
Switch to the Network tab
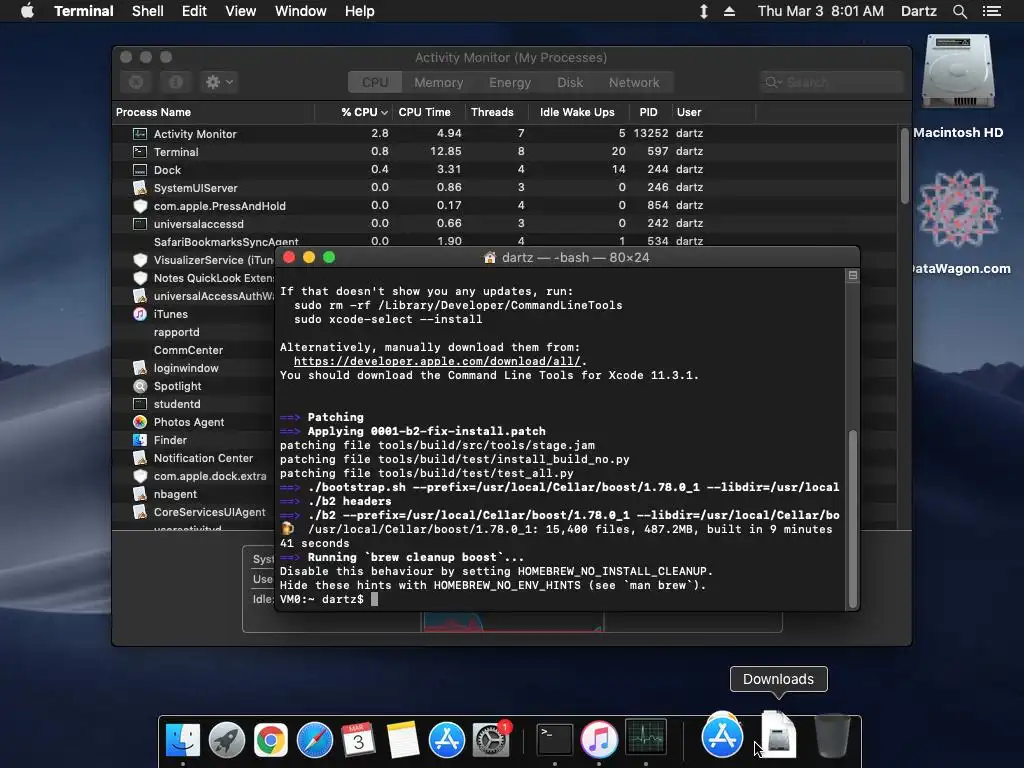coord(633,82)
